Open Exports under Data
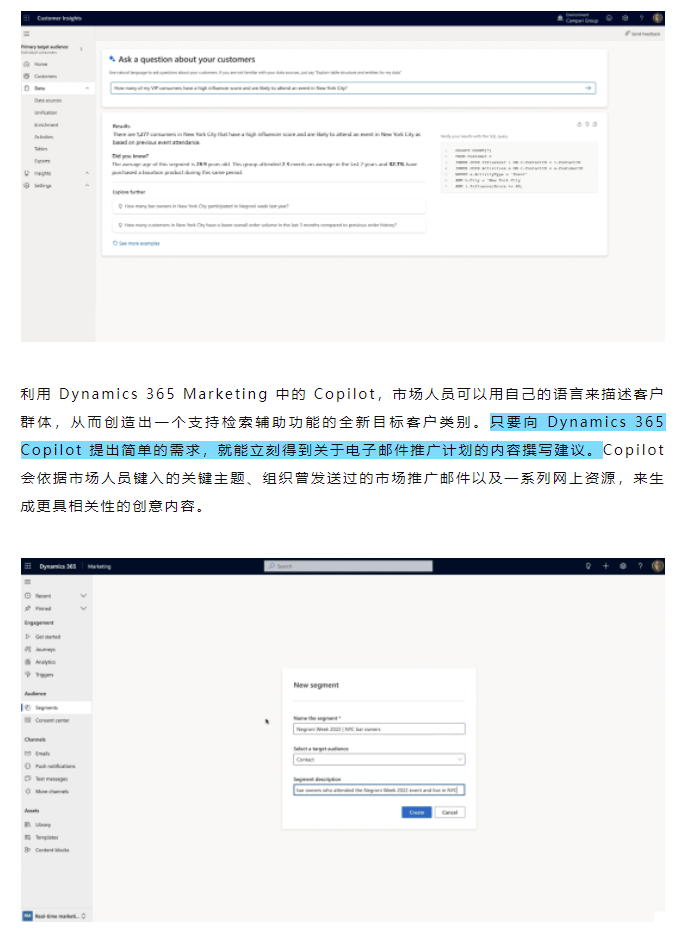The image size is (679, 938). point(42,161)
